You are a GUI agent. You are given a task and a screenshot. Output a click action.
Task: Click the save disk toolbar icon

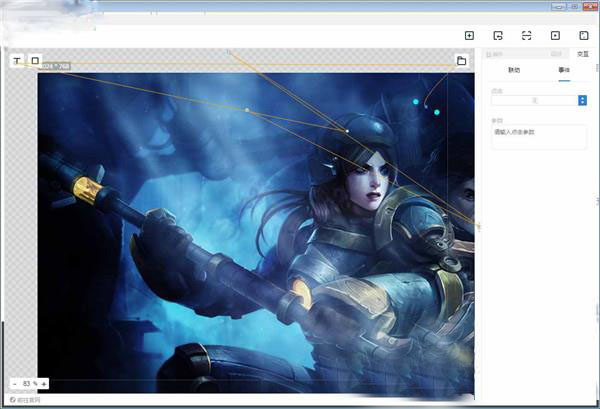click(584, 36)
